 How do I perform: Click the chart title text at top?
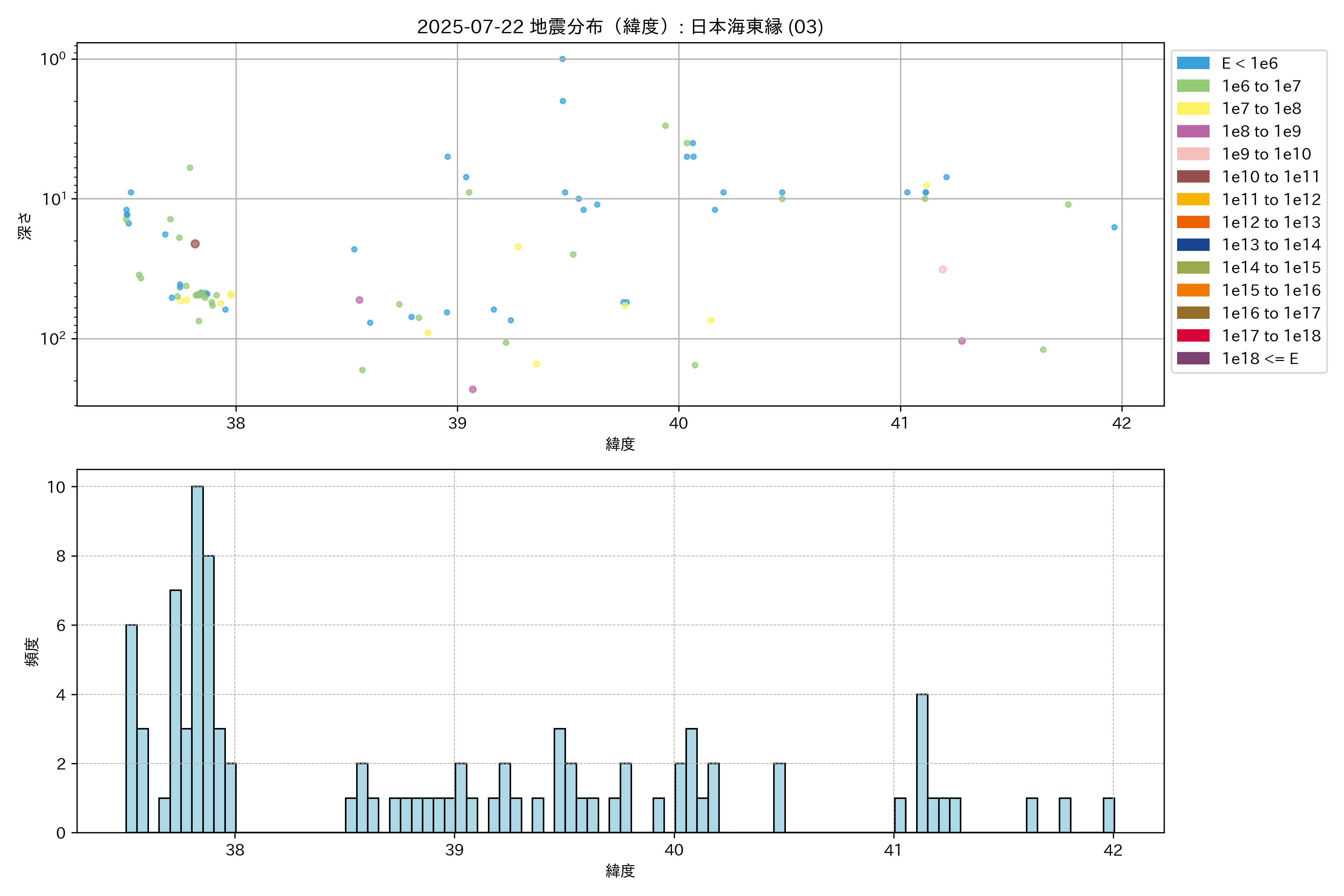[x=620, y=27]
